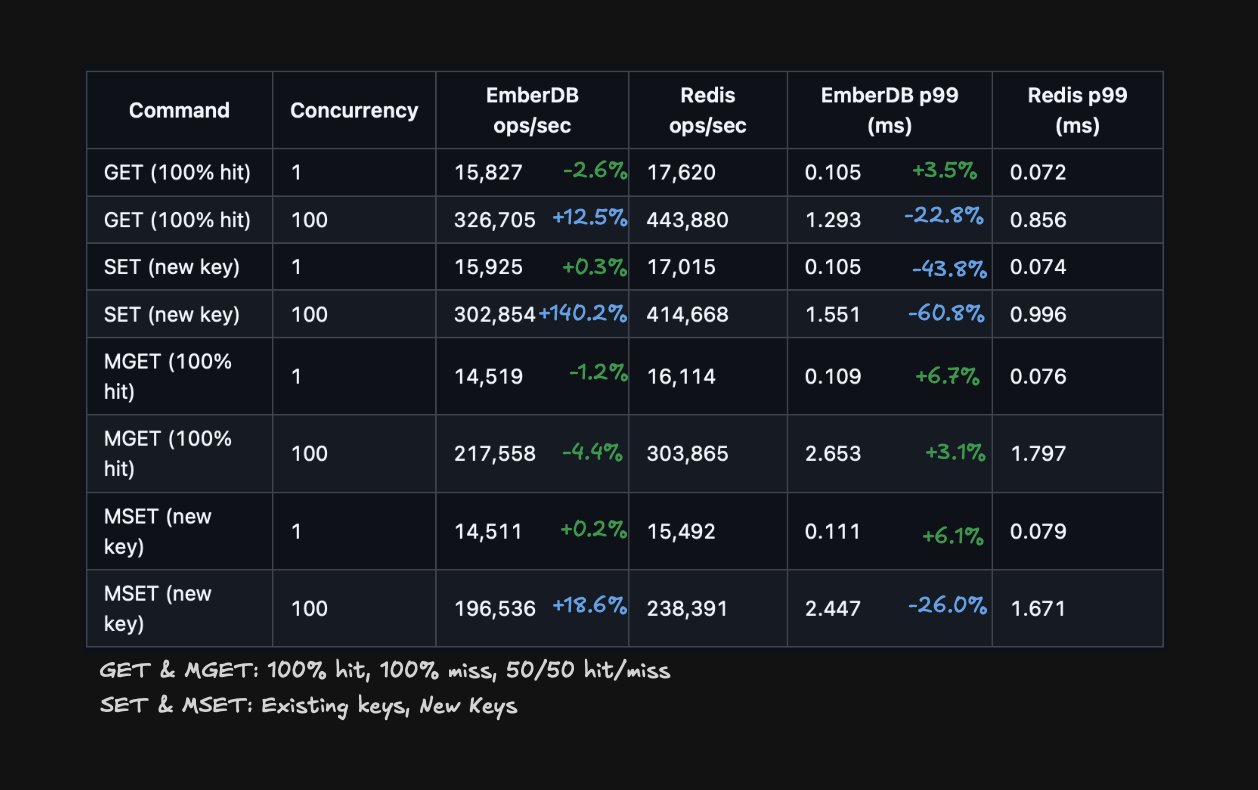Click the EmberDB p99 (ms) column header
The width and height of the screenshot is (1258, 790).
(x=889, y=110)
